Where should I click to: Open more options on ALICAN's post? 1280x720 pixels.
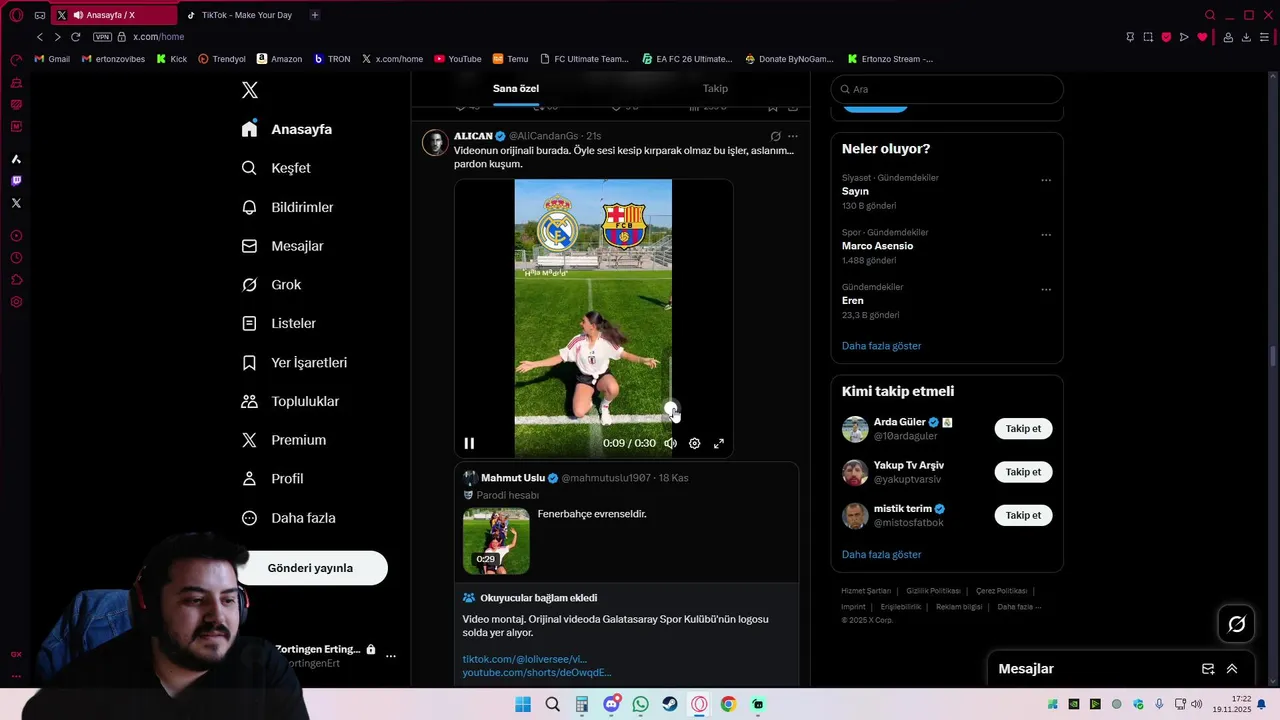[793, 136]
